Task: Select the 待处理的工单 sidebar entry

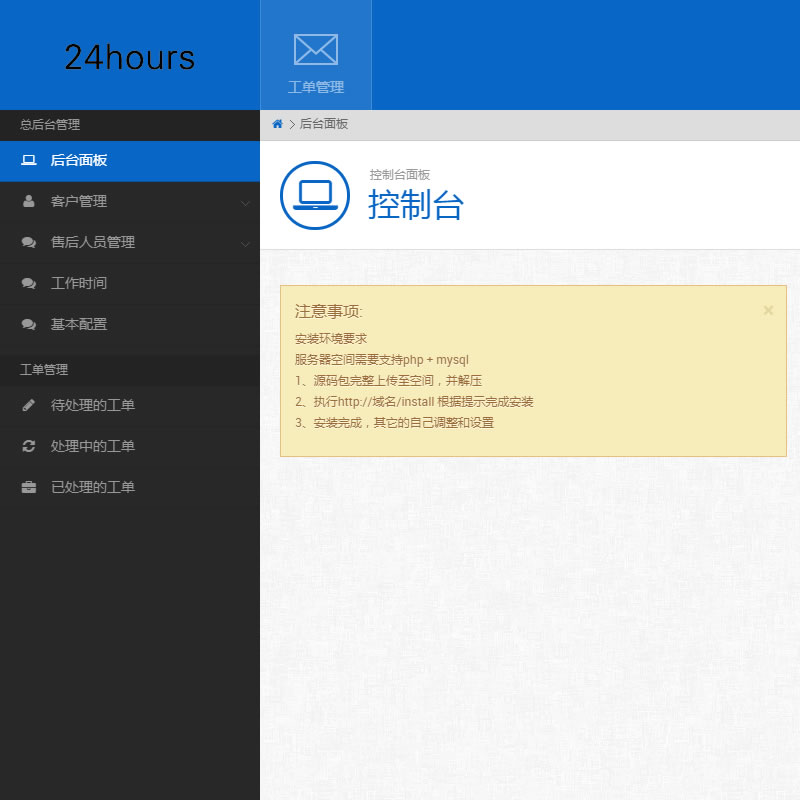Action: [x=92, y=405]
